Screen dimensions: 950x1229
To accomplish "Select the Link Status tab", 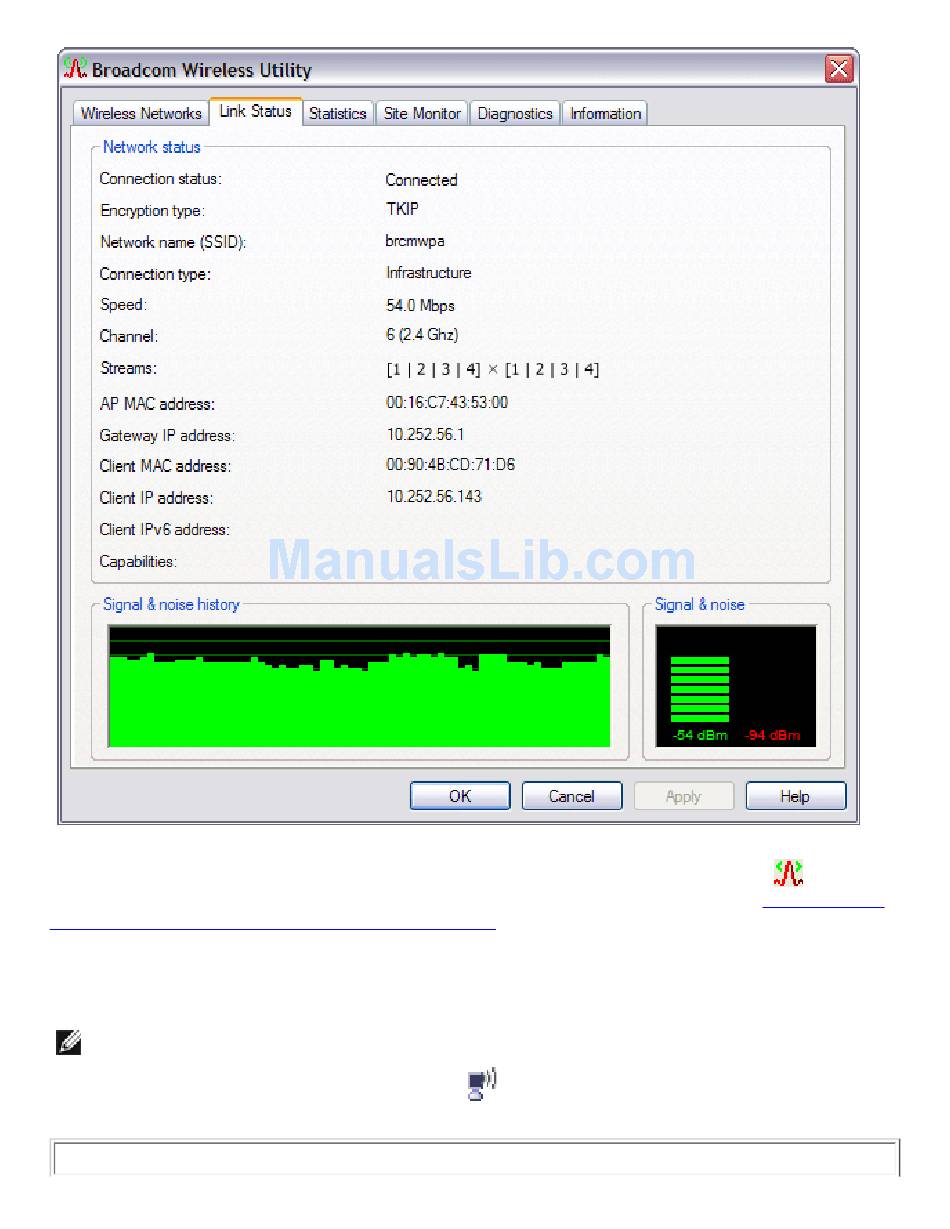I will [x=256, y=112].
